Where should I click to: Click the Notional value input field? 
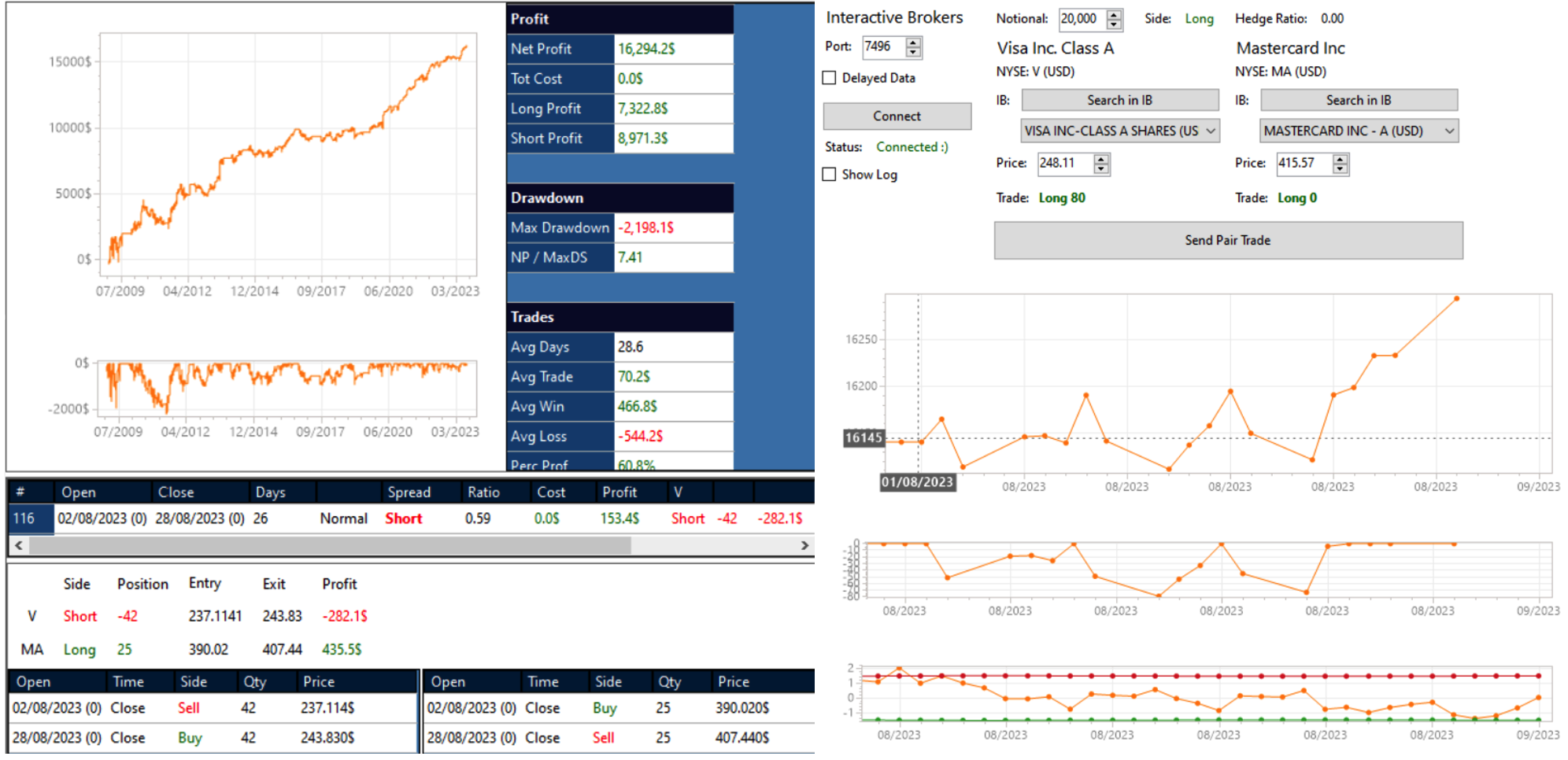click(x=1082, y=19)
